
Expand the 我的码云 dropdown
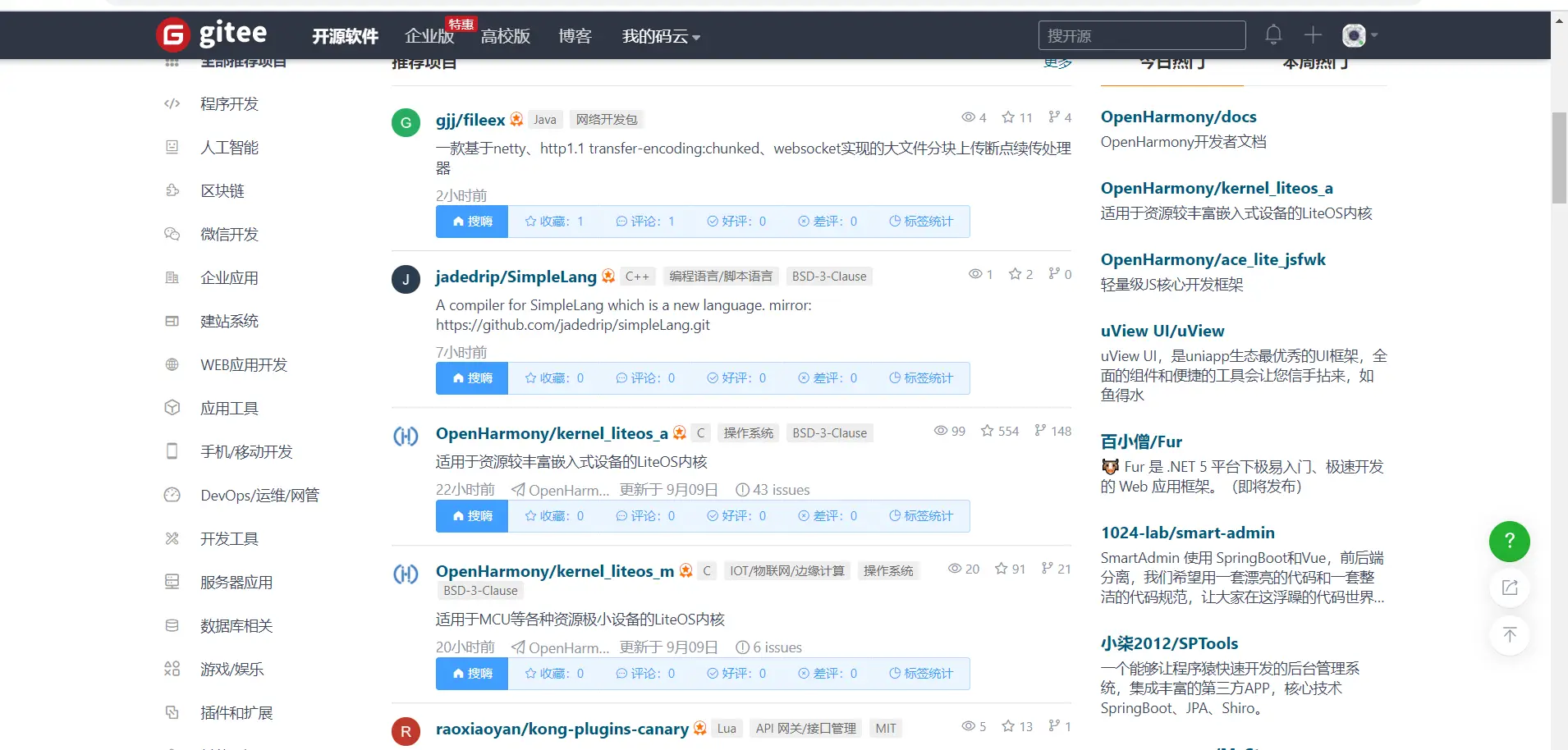661,36
